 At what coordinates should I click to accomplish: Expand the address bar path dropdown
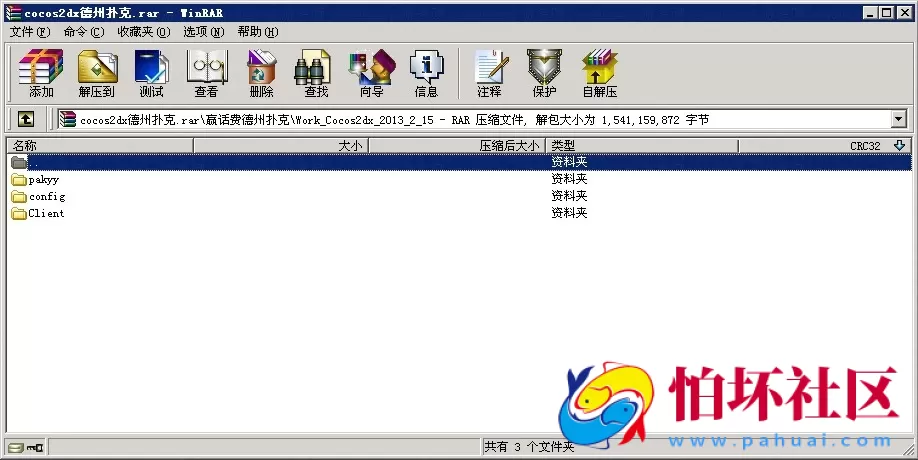(x=899, y=119)
